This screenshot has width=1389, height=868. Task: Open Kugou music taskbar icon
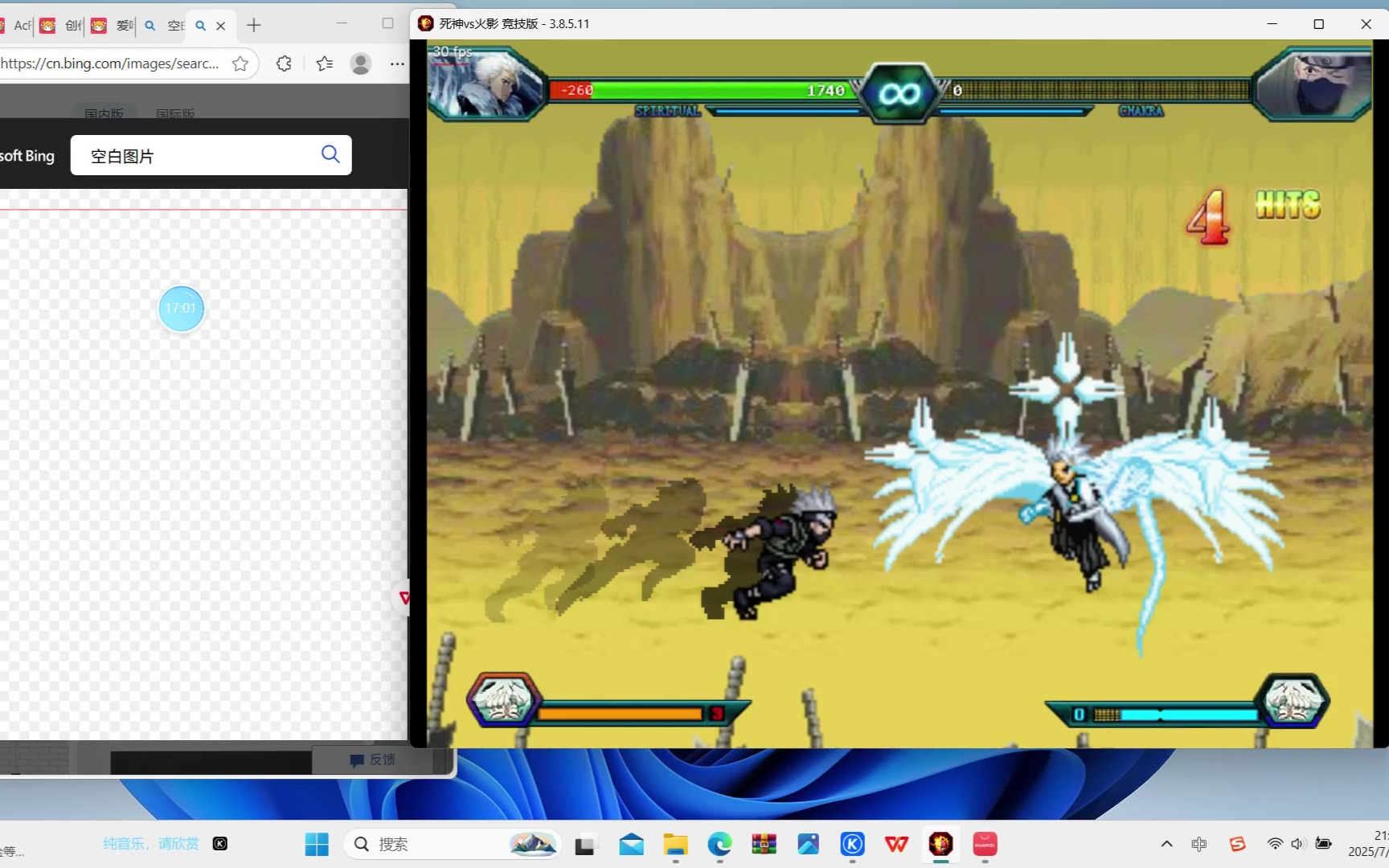tap(852, 844)
